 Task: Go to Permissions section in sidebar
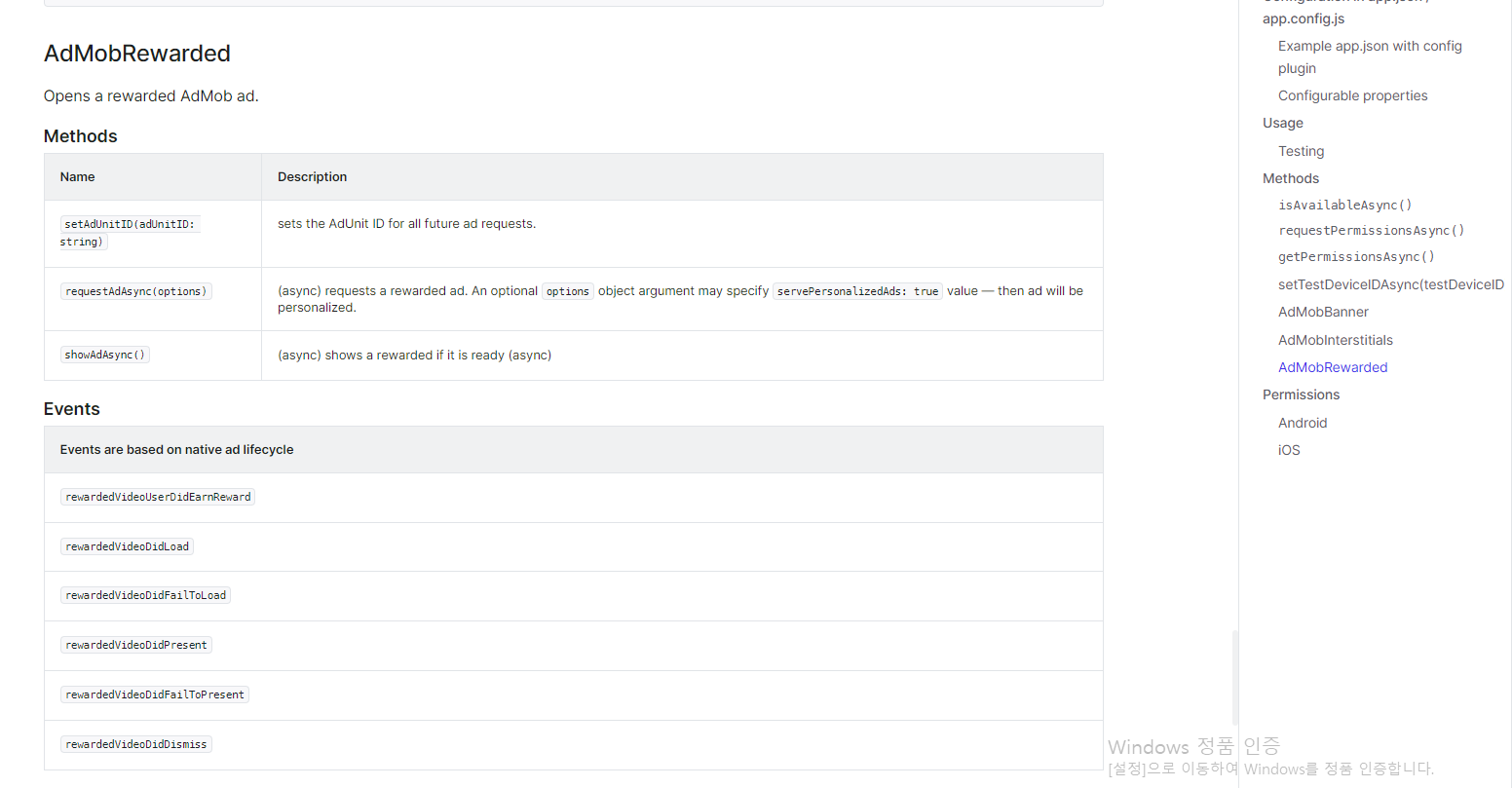pyautogui.click(x=1301, y=394)
